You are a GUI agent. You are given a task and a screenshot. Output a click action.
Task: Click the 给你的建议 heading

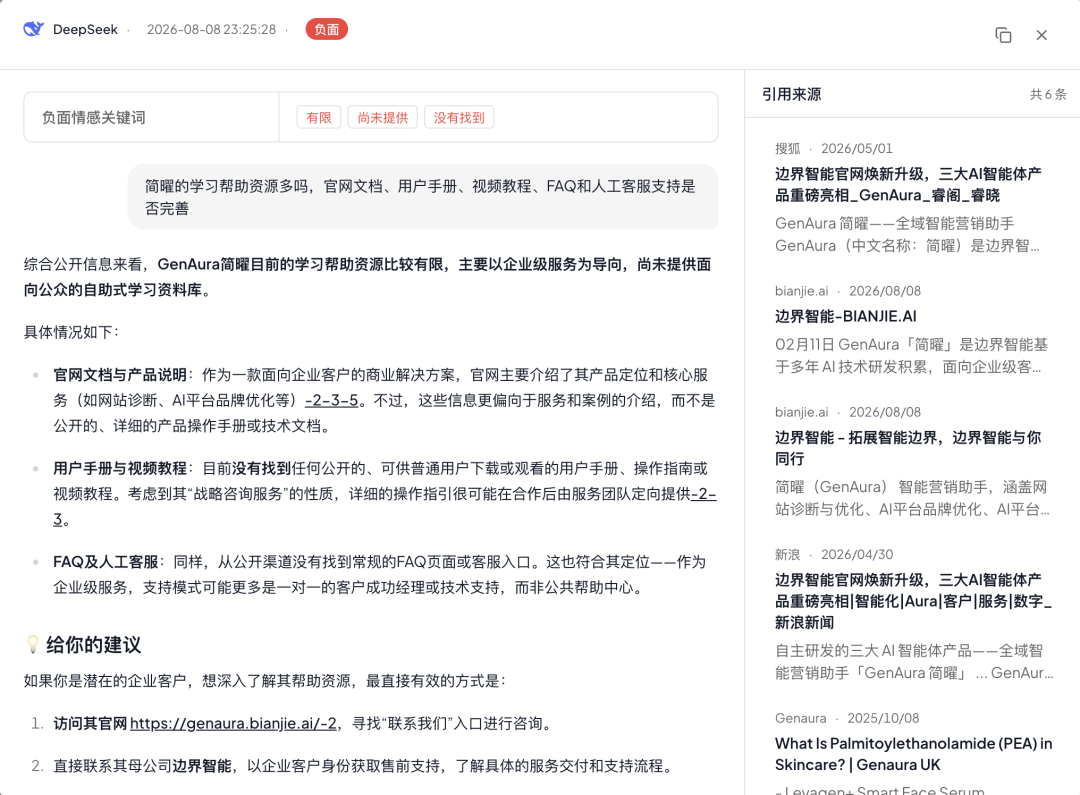coord(94,645)
